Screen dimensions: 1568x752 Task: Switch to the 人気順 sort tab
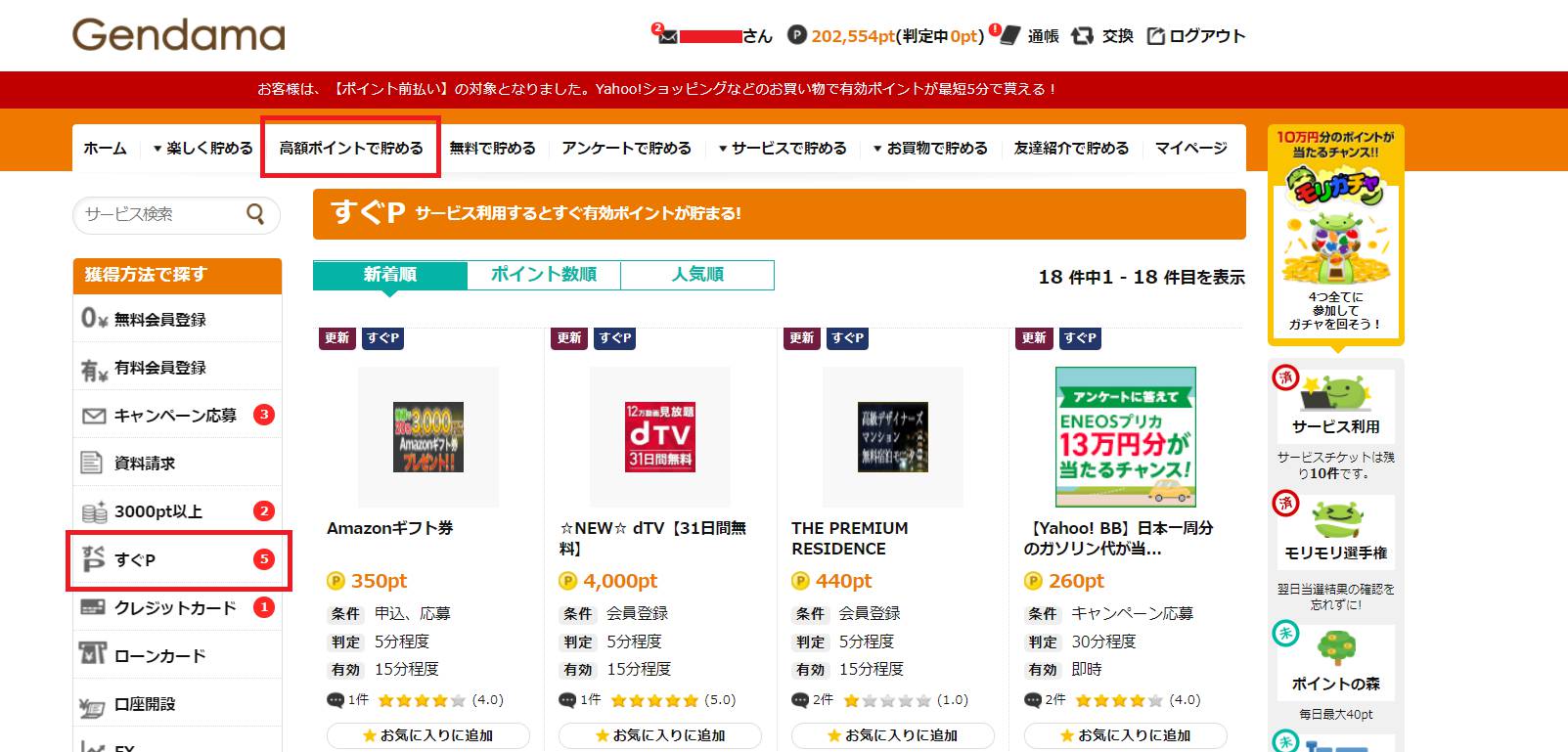697,275
